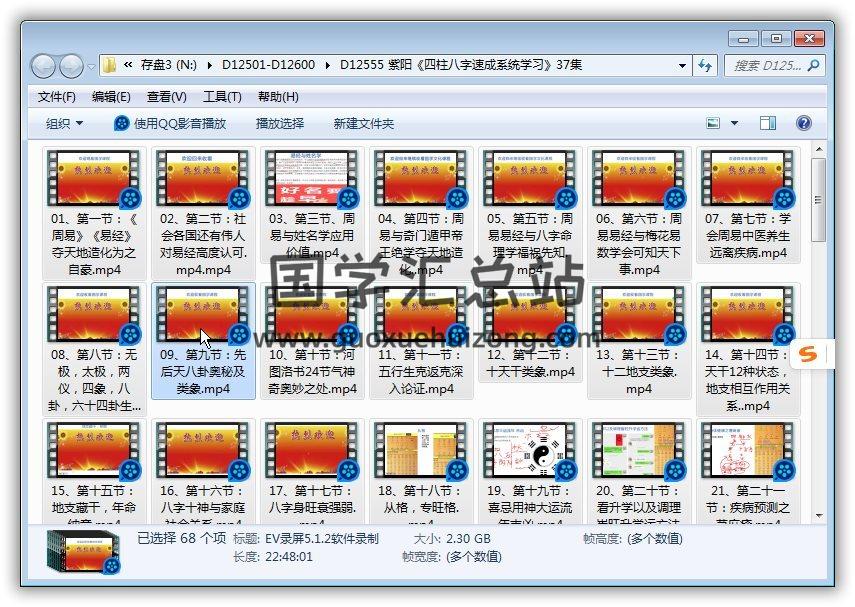This screenshot has width=855, height=607.
Task: Open the 编辑(E) menu
Action: tap(111, 97)
